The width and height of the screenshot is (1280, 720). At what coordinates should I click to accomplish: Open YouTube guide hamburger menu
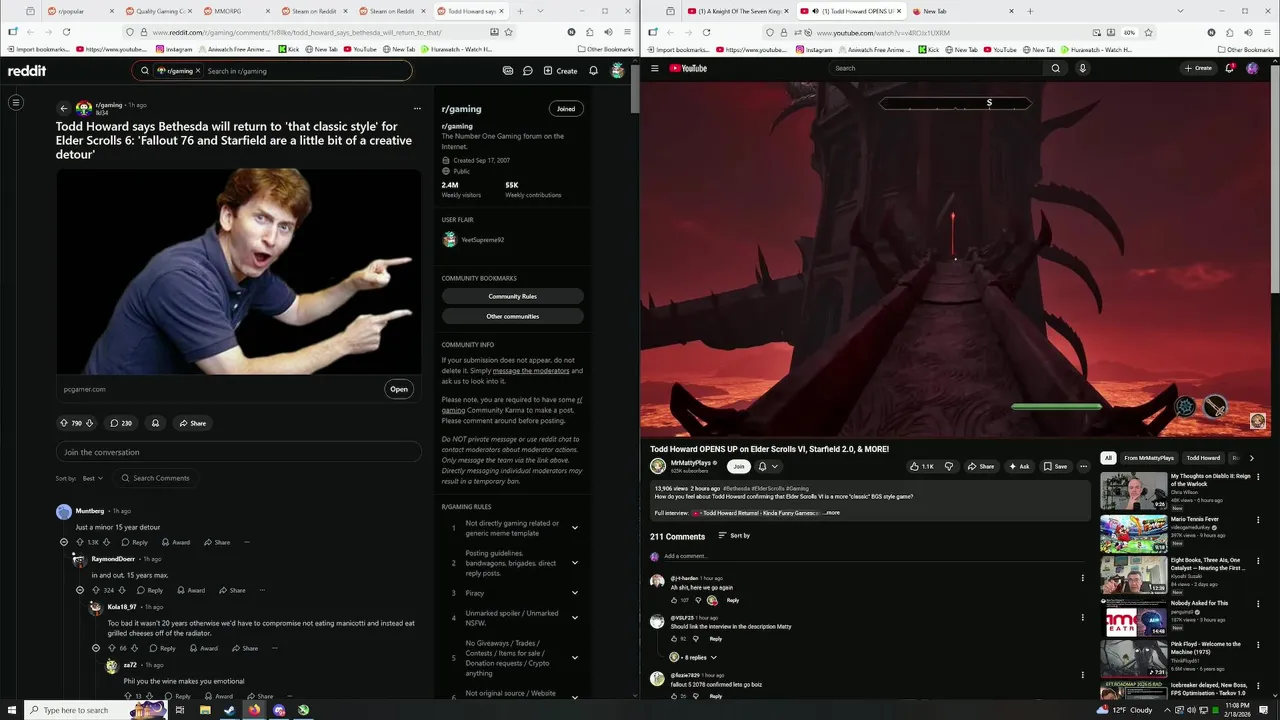(x=655, y=68)
